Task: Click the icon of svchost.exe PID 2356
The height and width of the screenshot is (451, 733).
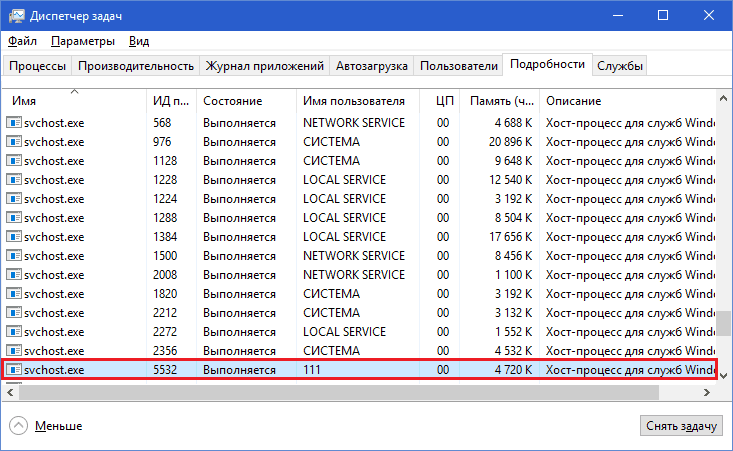Action: [x=14, y=351]
